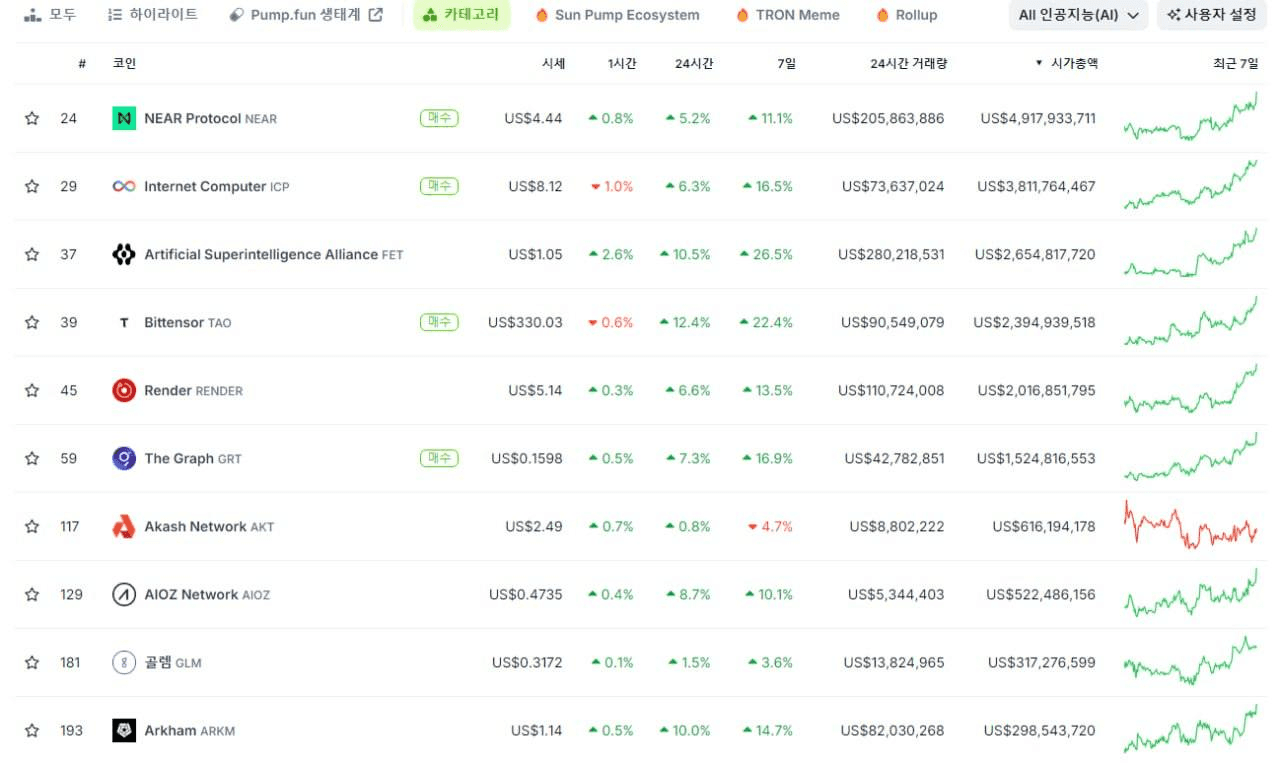Screen dimensions: 1280x763
Task: Click the flame icon of TRON Meme
Action: coord(743,15)
